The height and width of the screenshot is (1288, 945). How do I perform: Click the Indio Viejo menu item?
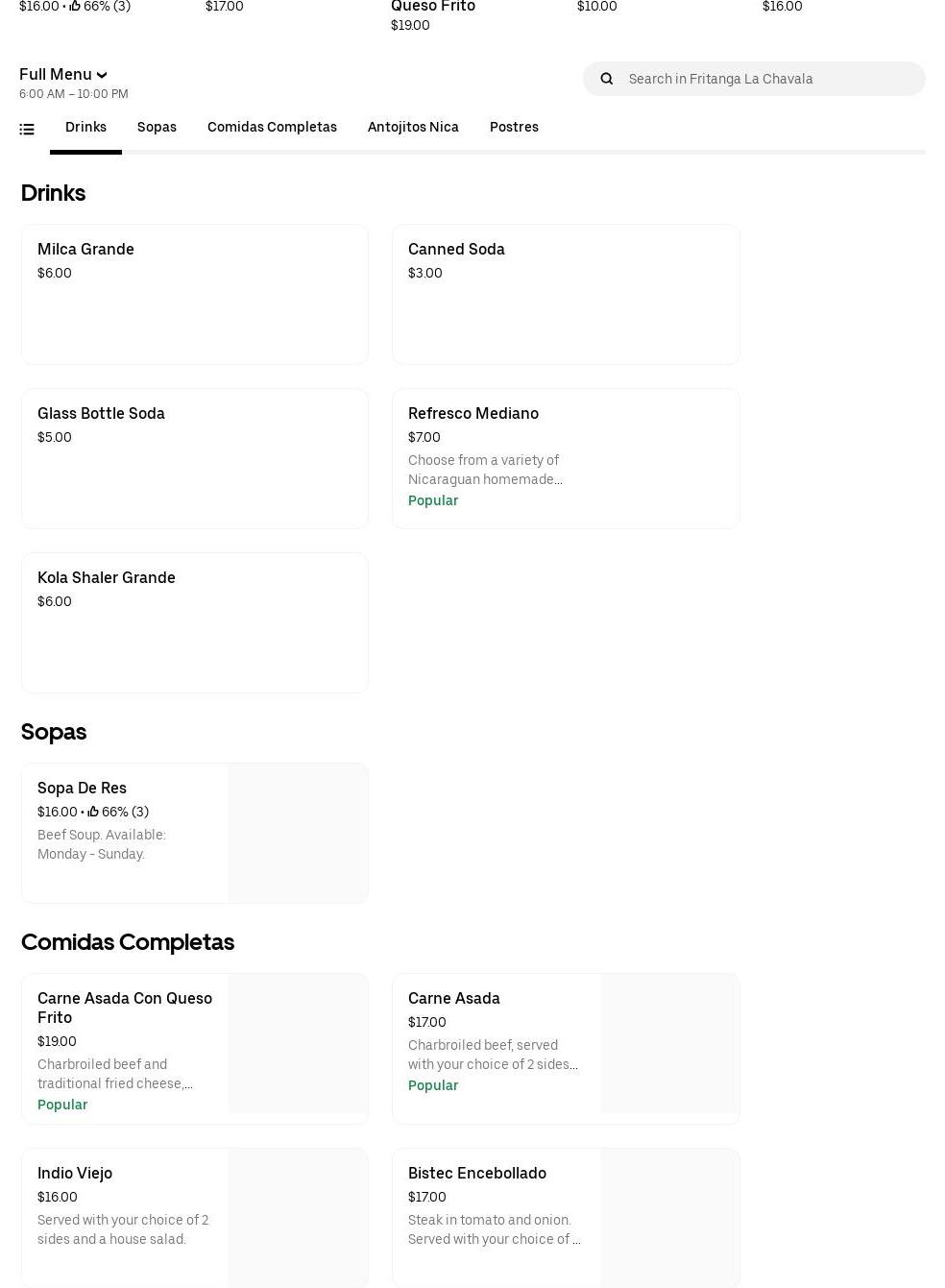125,1217
